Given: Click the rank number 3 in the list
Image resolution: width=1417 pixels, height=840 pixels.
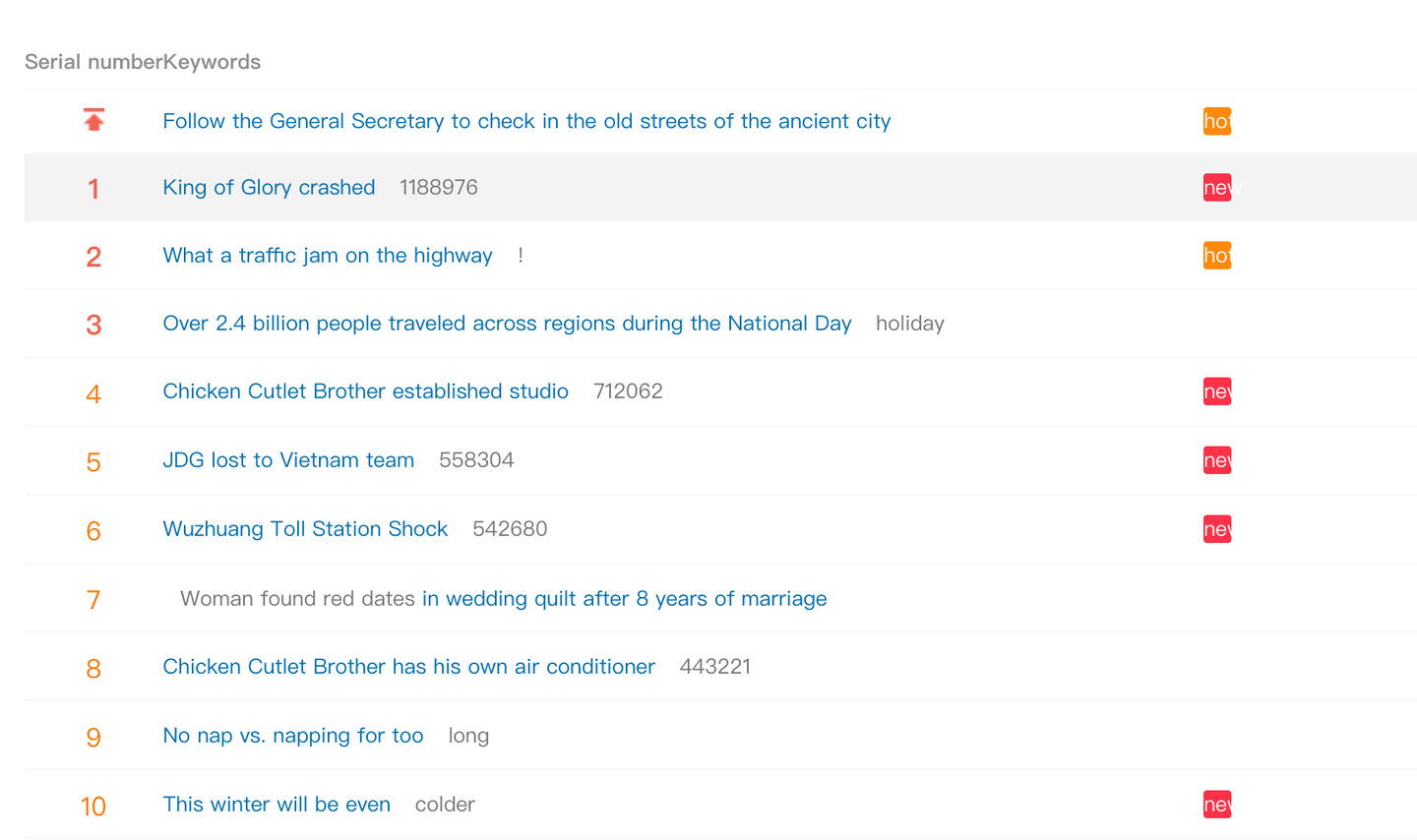Looking at the screenshot, I should coord(93,325).
